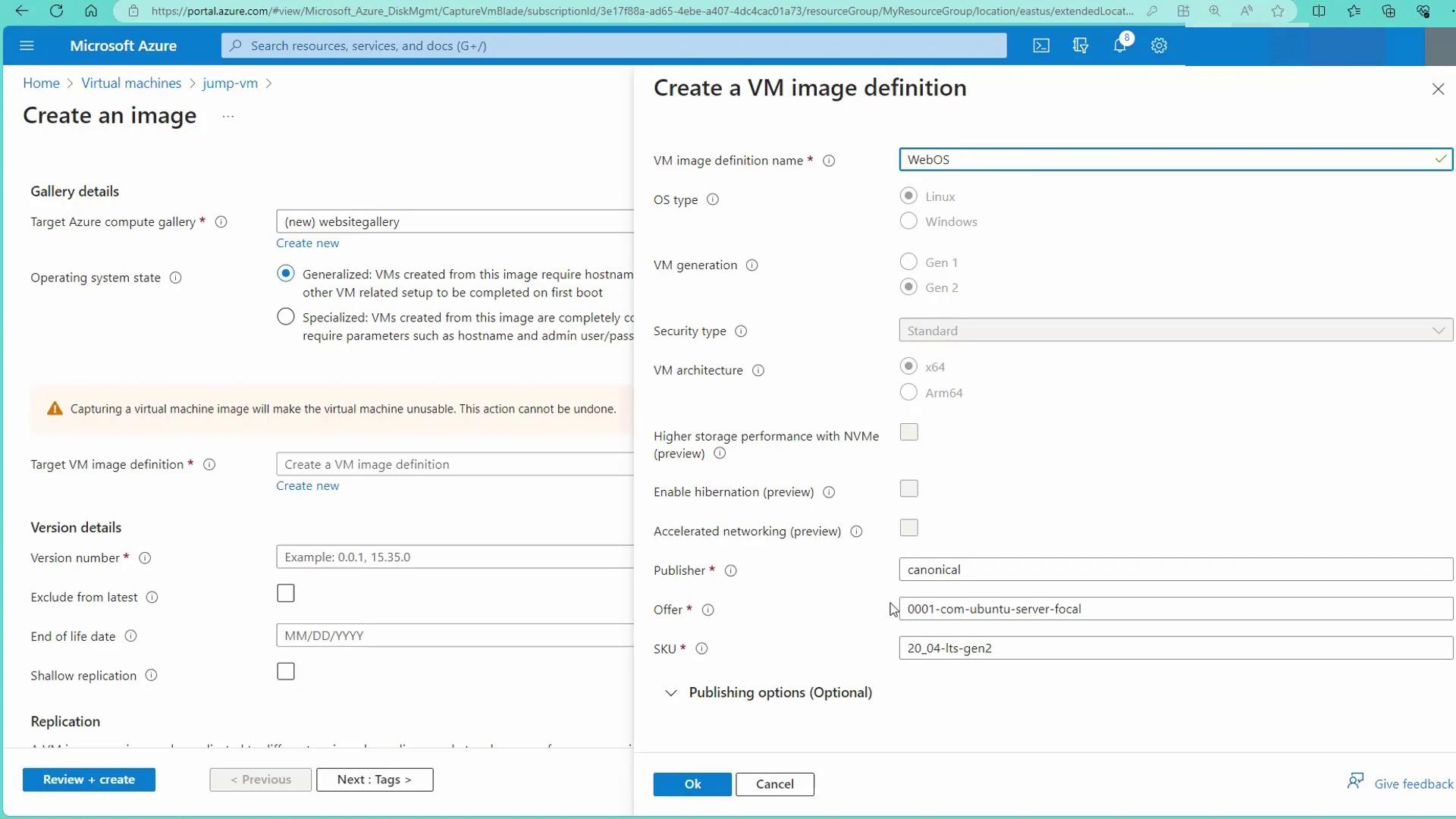
Task: Show info for Target Azure compute gallery
Action: pos(221,222)
